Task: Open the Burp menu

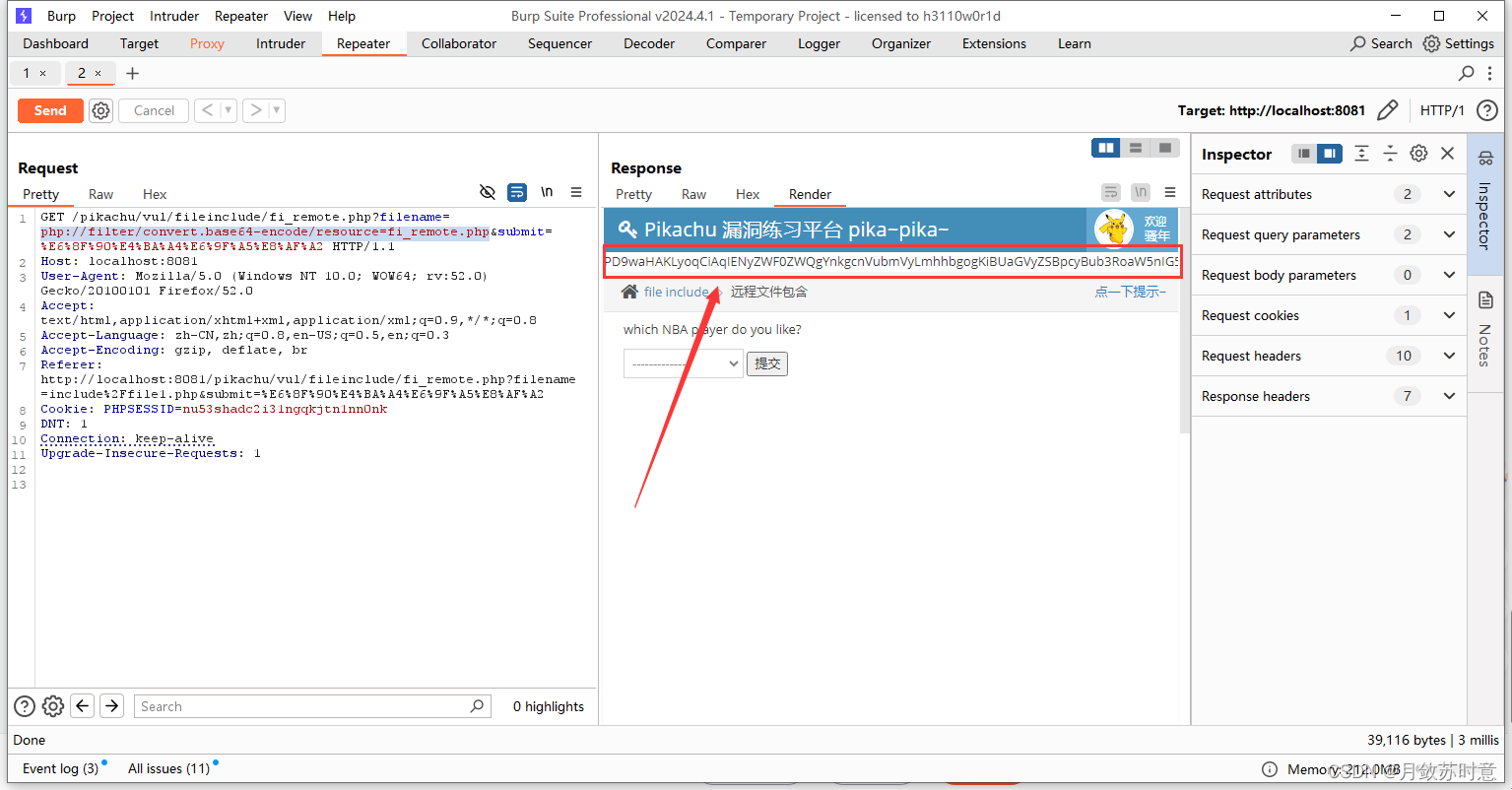Action: pos(61,16)
